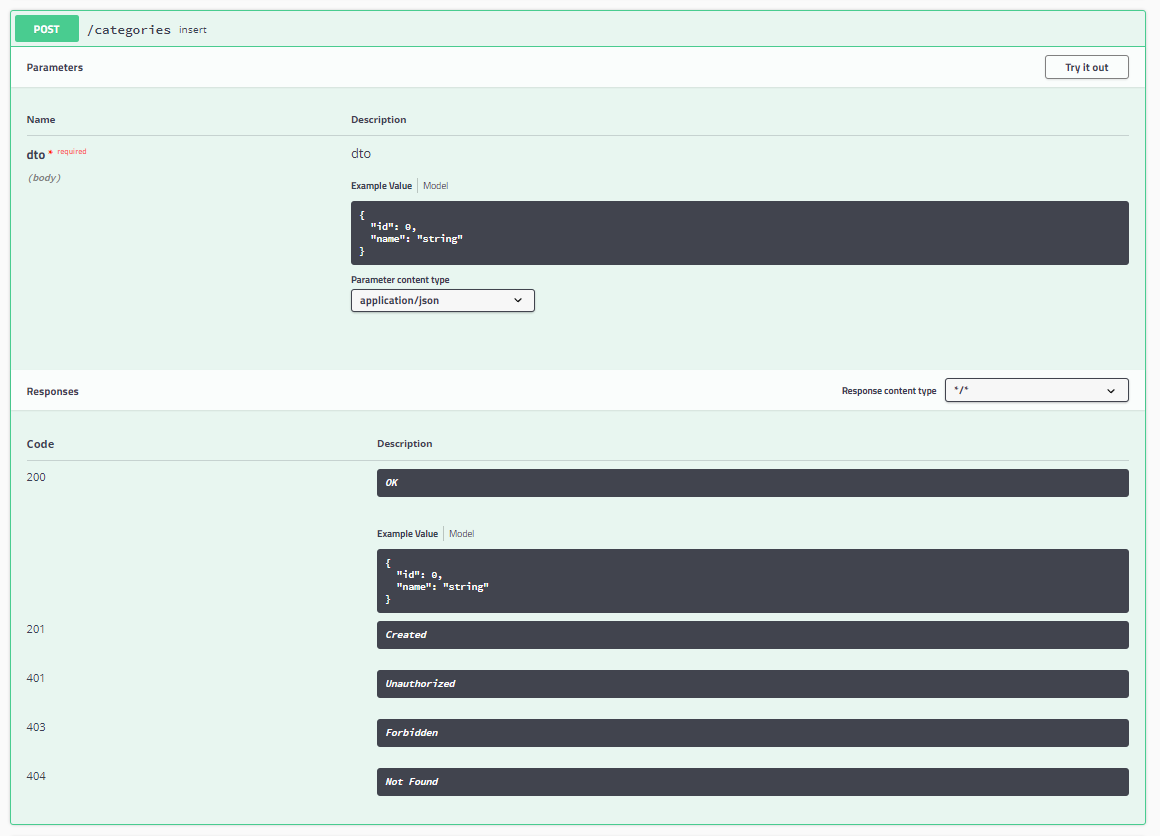The width and height of the screenshot is (1160, 836).
Task: Click the request body example JSON block
Action: [740, 232]
